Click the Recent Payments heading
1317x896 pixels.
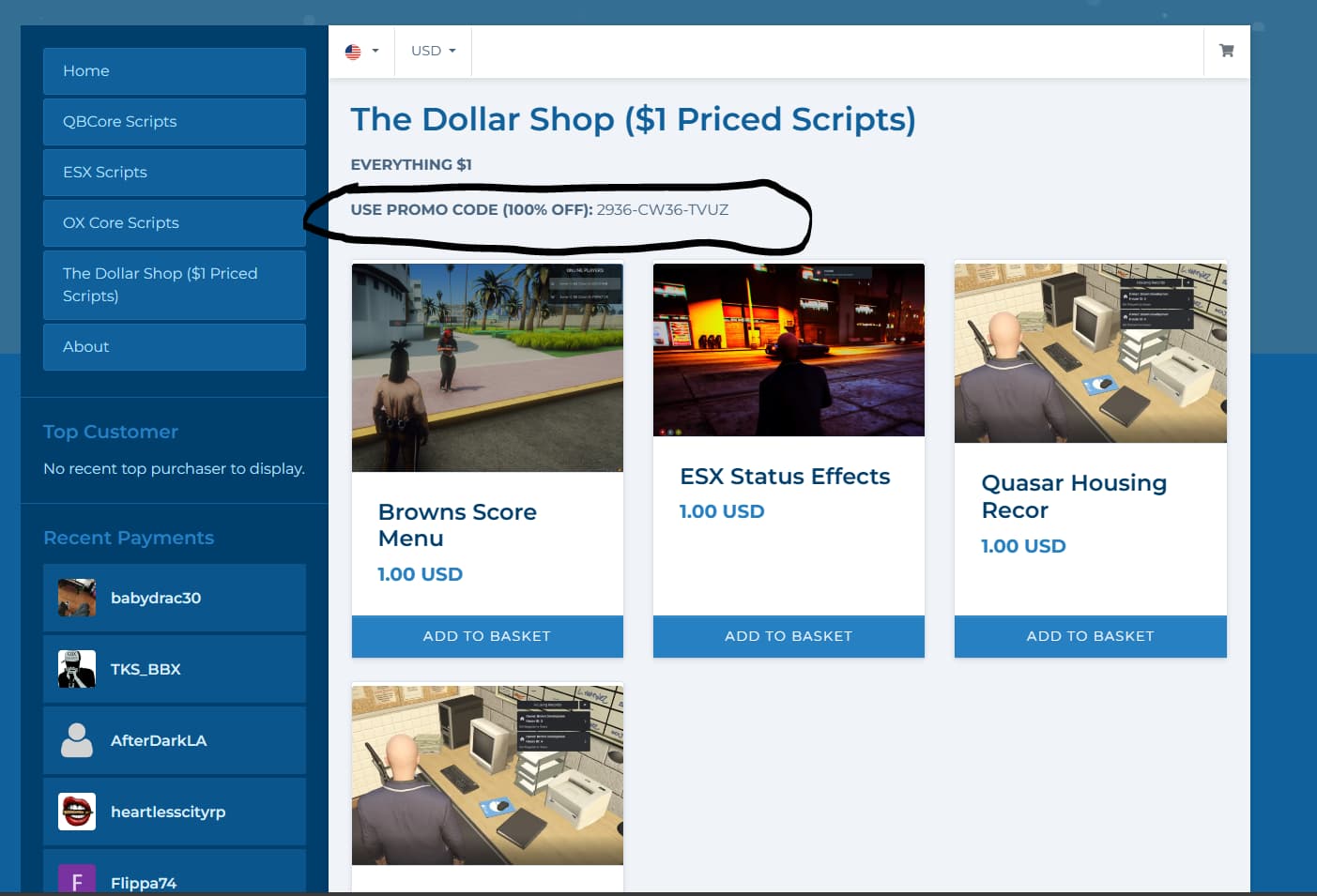(x=129, y=539)
